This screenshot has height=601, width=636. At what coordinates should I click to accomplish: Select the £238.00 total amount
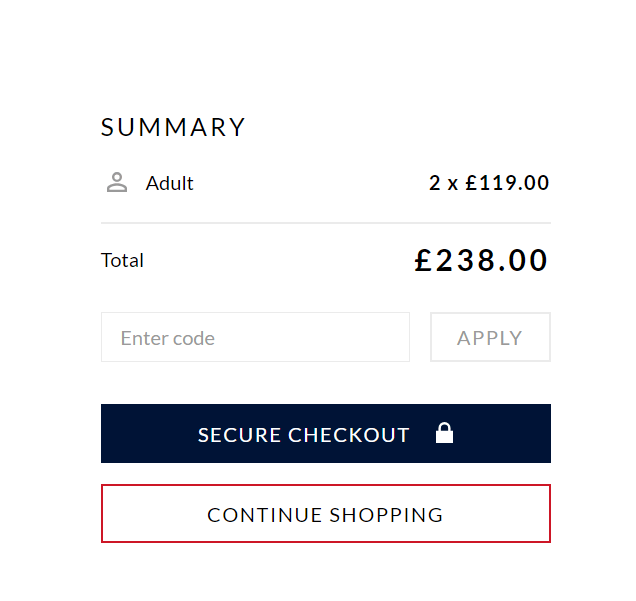481,260
